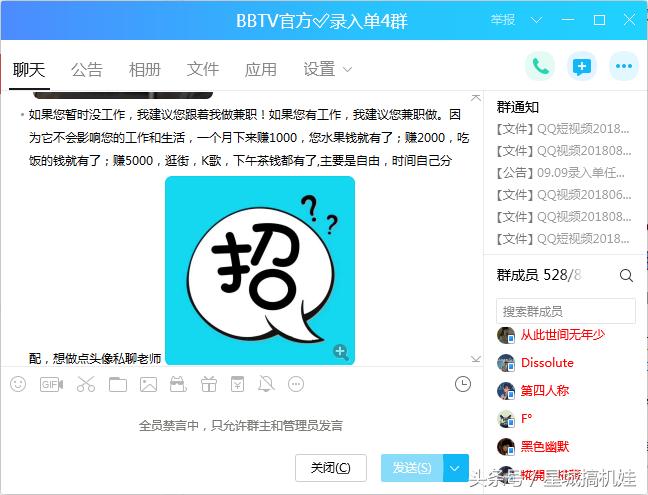Image resolution: width=648 pixels, height=495 pixels.
Task: Click the avatar of 黑色幽默
Action: pyautogui.click(x=506, y=447)
